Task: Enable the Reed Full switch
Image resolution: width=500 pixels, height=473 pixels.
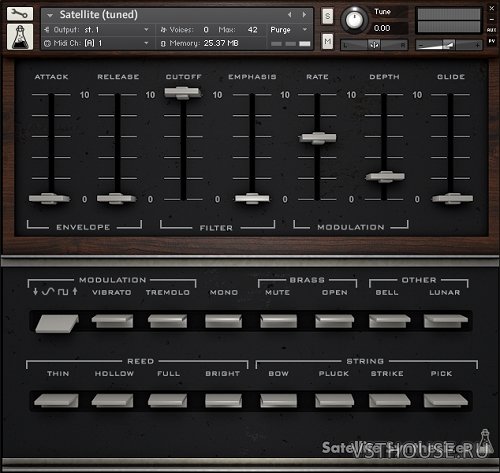Action: 167,401
